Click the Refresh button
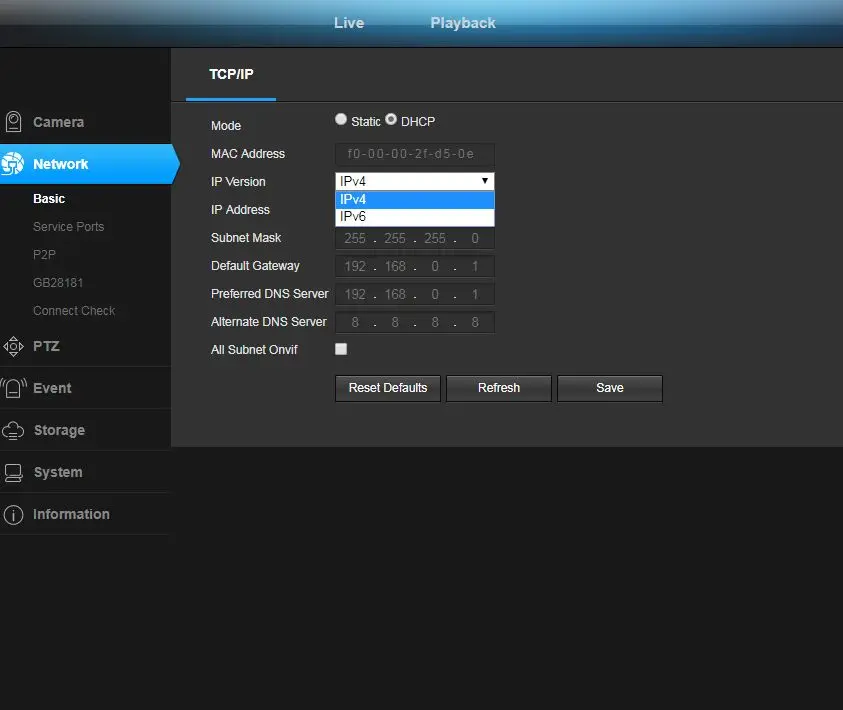This screenshot has height=710, width=843. click(499, 388)
